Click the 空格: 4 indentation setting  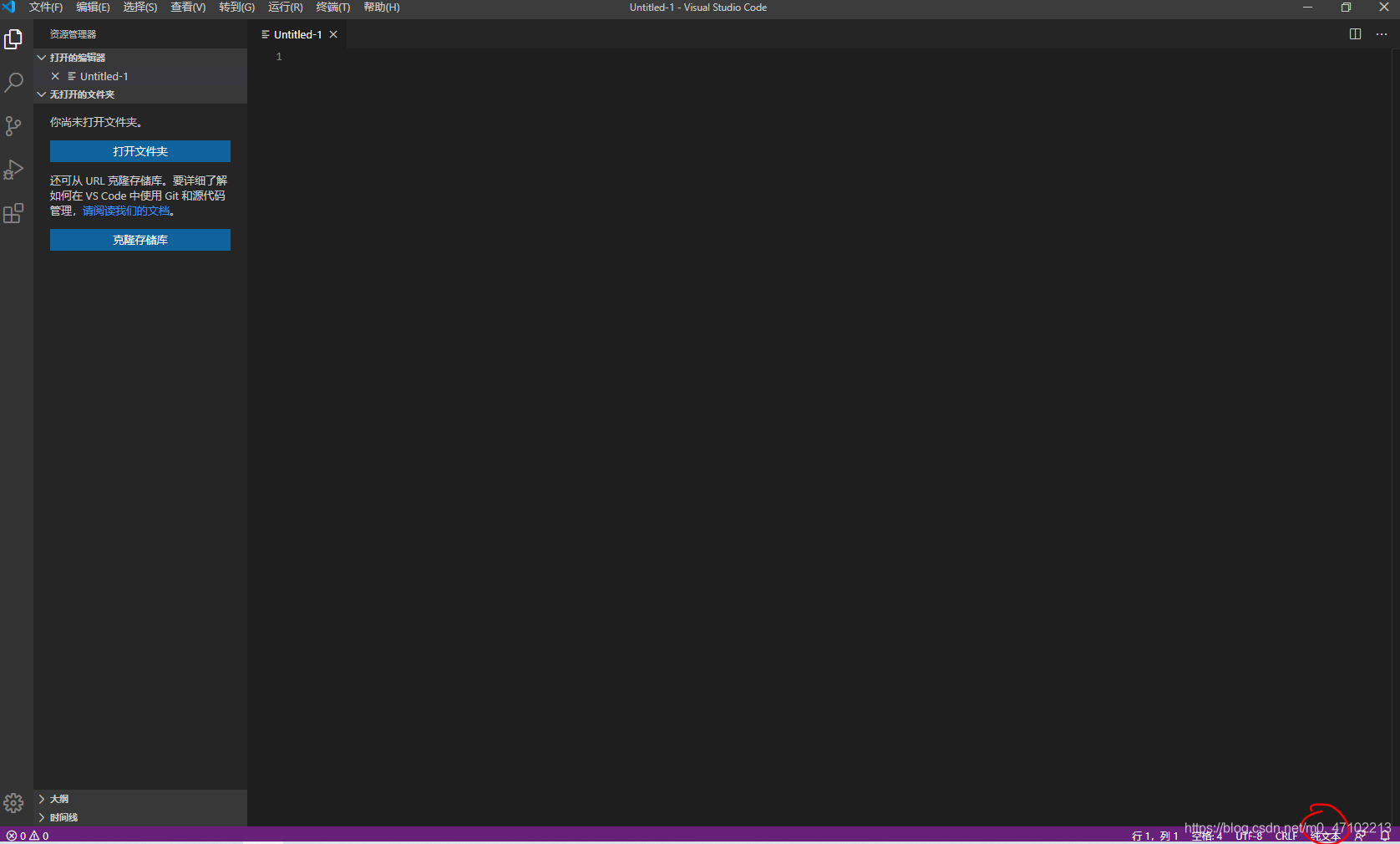tap(1207, 836)
